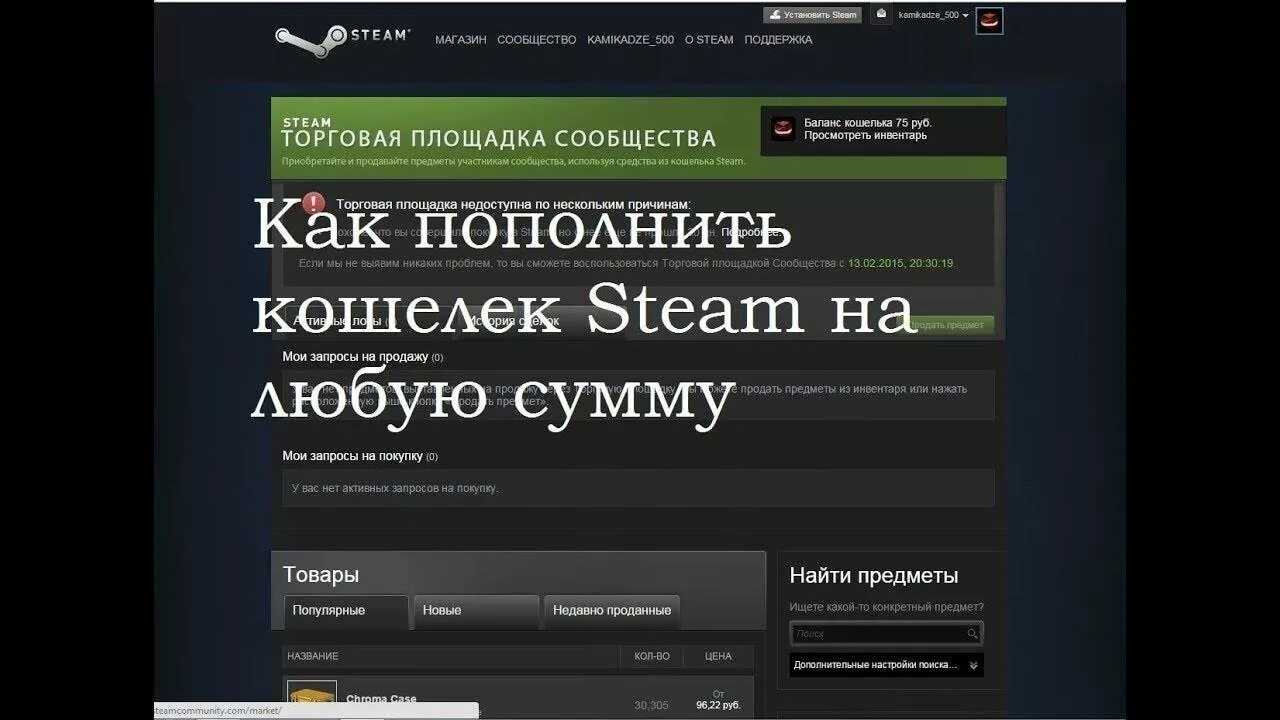Click the КОЛ-ВО column header

click(652, 656)
